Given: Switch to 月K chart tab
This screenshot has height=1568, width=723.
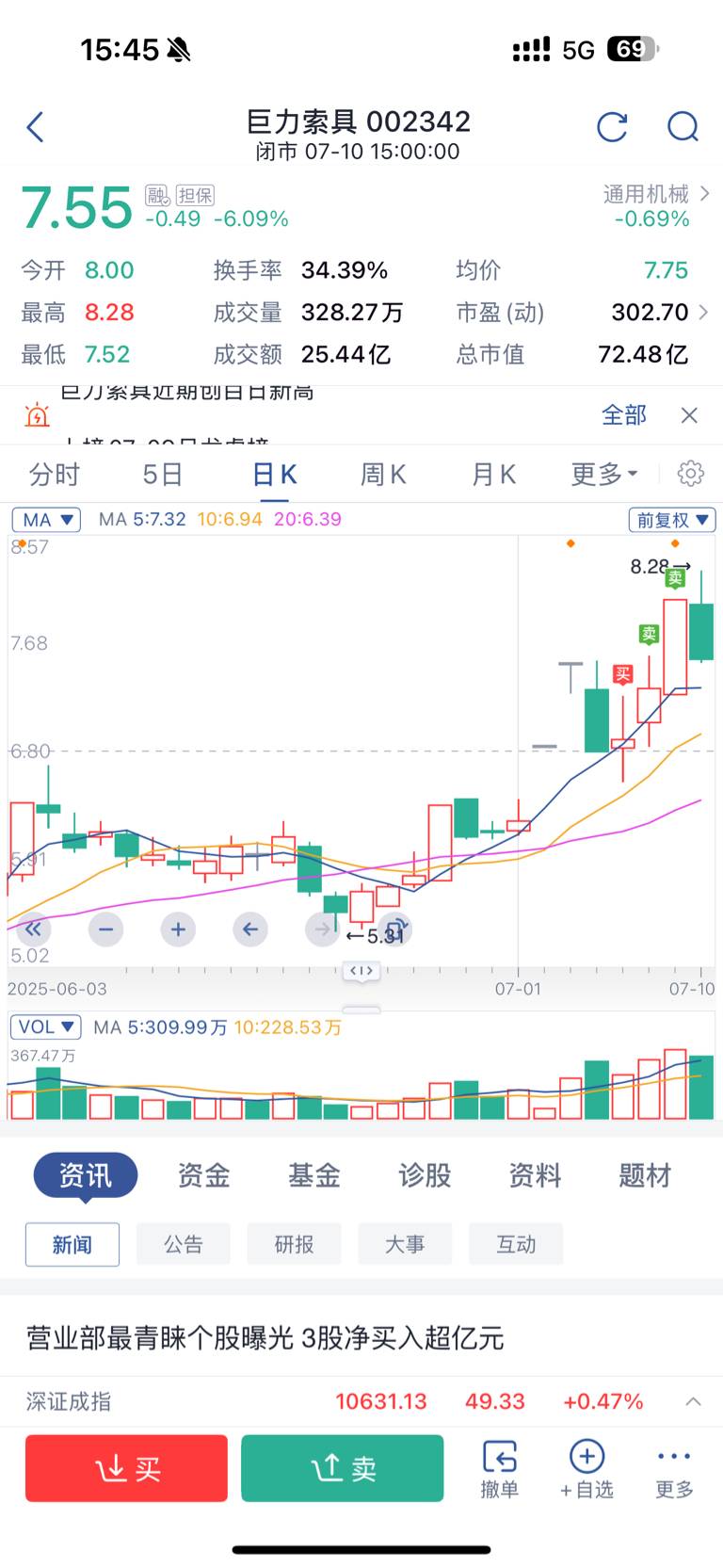Looking at the screenshot, I should point(493,474).
